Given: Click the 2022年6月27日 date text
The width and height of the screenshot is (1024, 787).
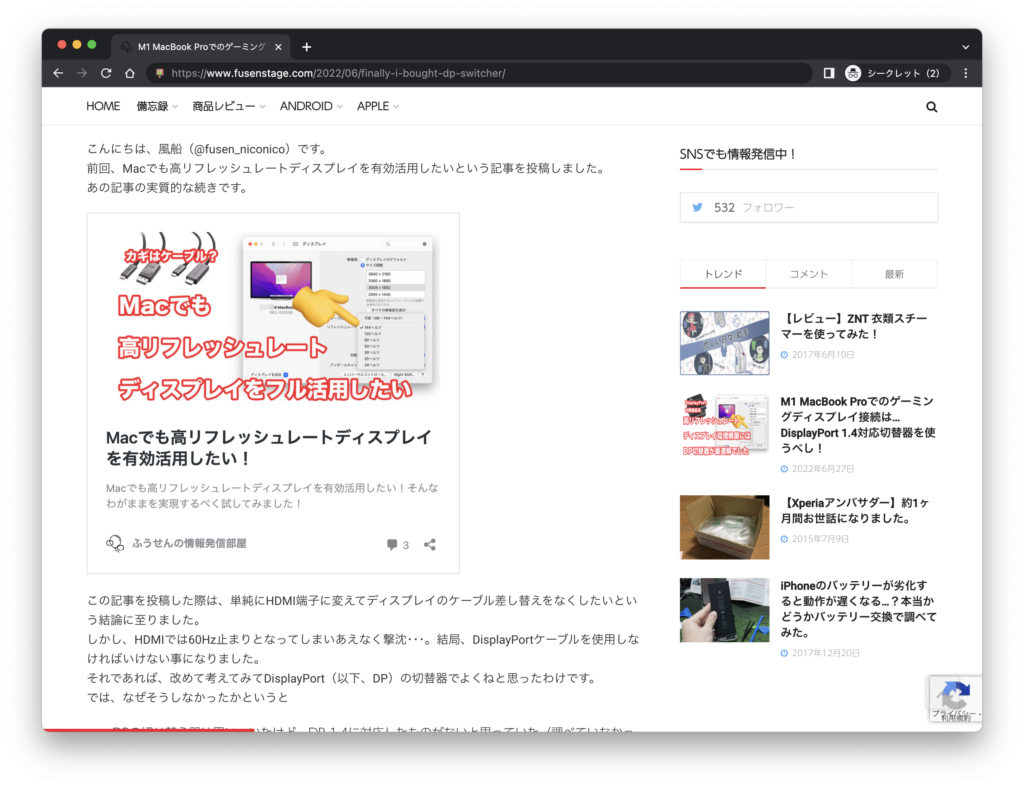Looking at the screenshot, I should point(823,469).
